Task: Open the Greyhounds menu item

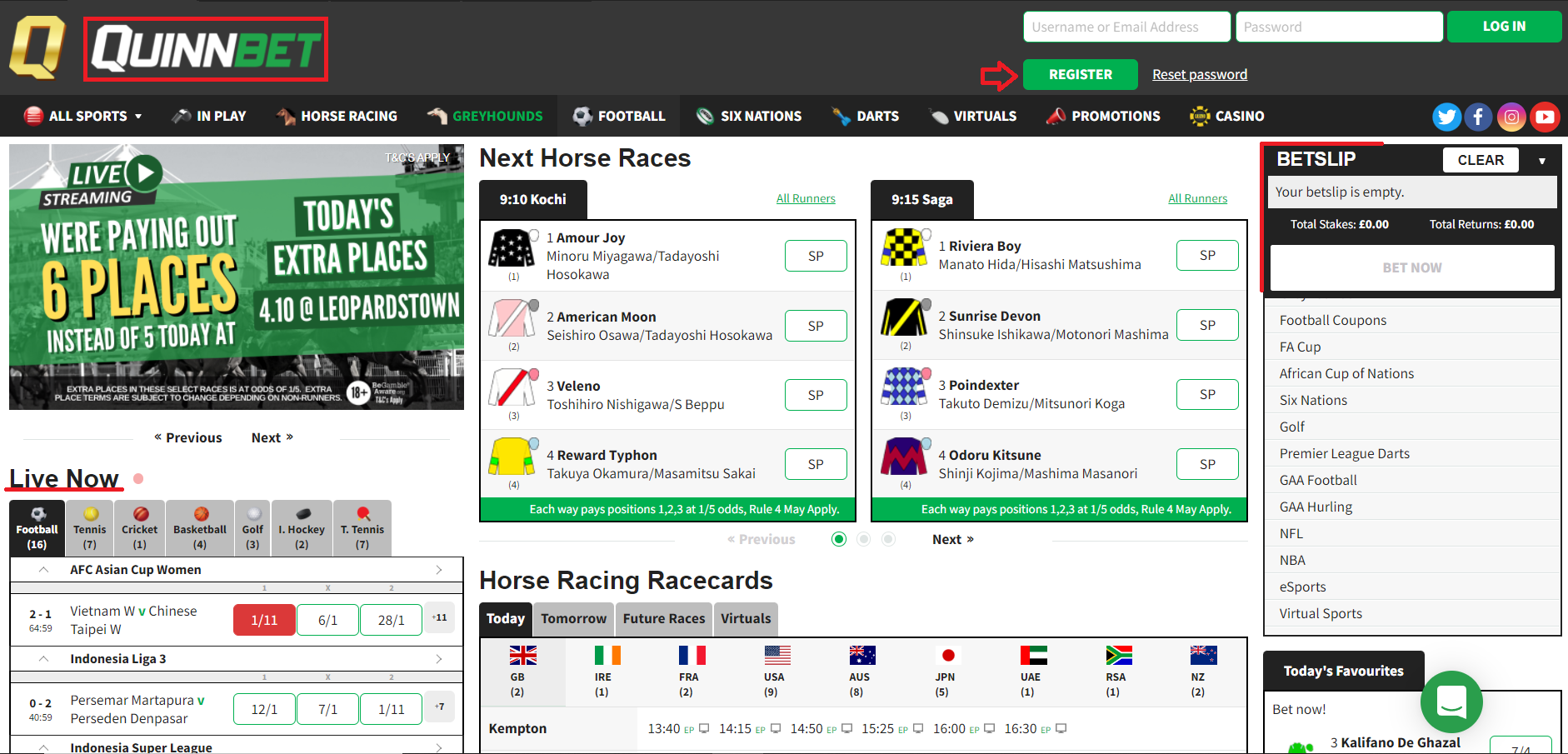Action: point(485,116)
